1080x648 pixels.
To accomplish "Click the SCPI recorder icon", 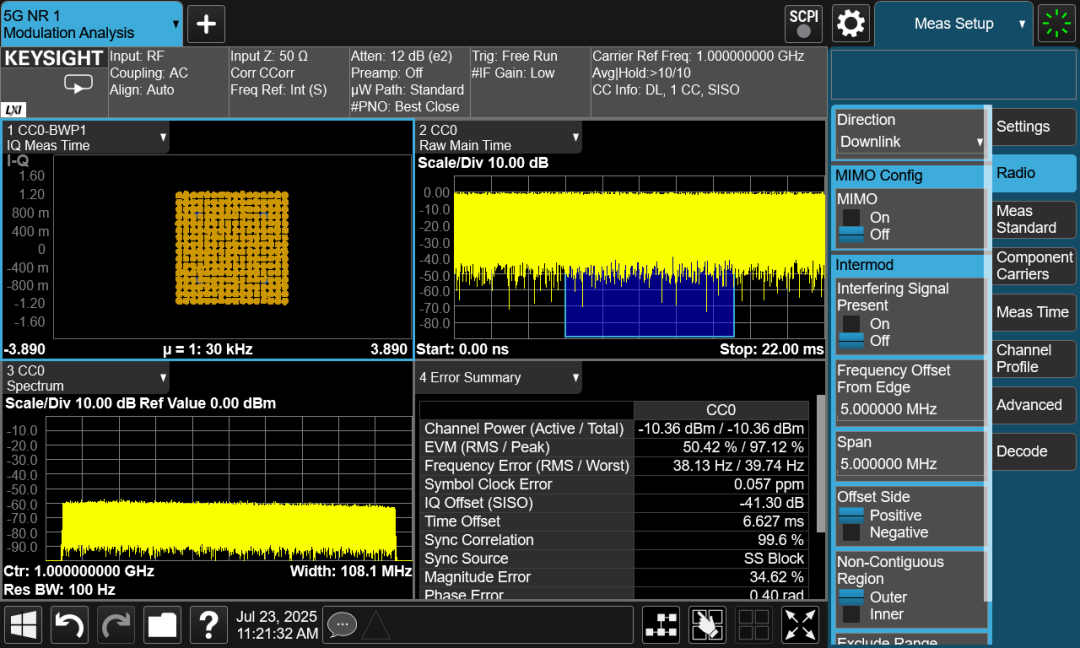I will (x=803, y=23).
